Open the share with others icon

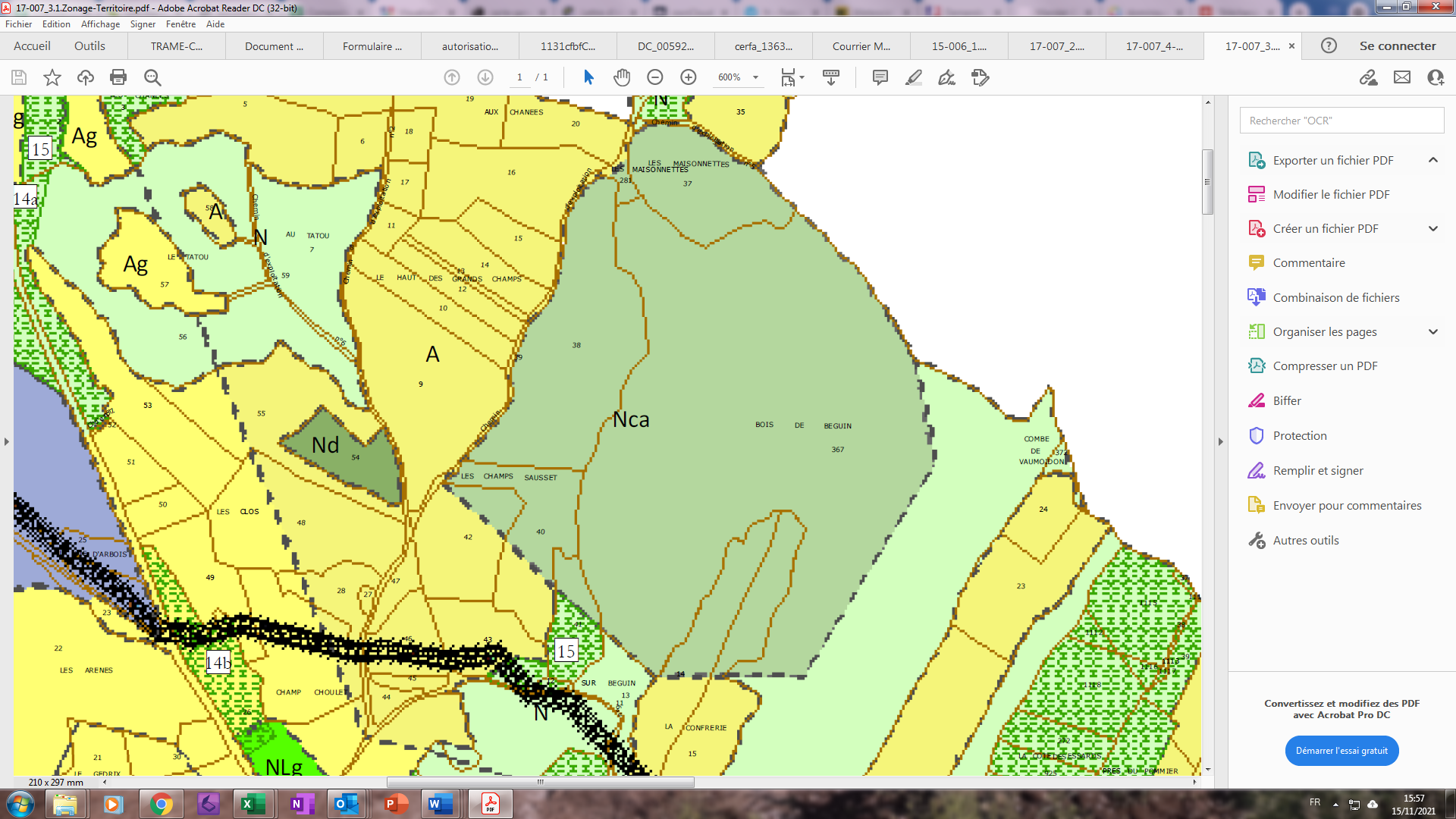tap(1436, 77)
